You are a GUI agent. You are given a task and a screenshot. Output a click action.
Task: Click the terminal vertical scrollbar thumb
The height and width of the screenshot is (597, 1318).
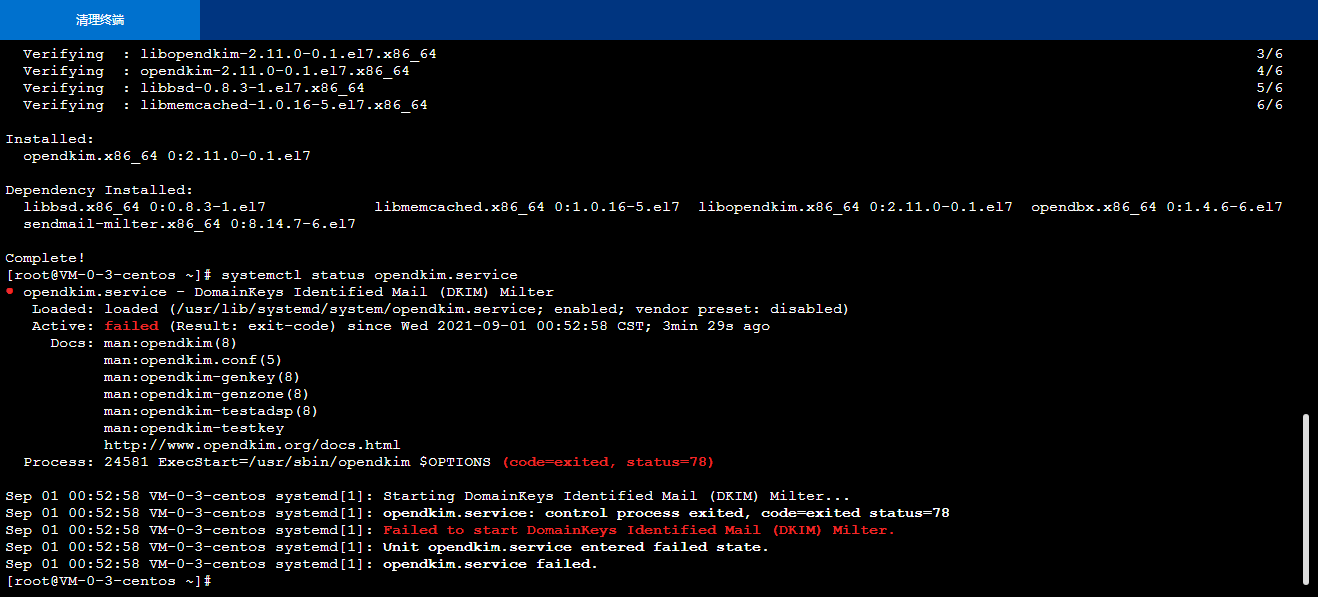(x=1307, y=498)
